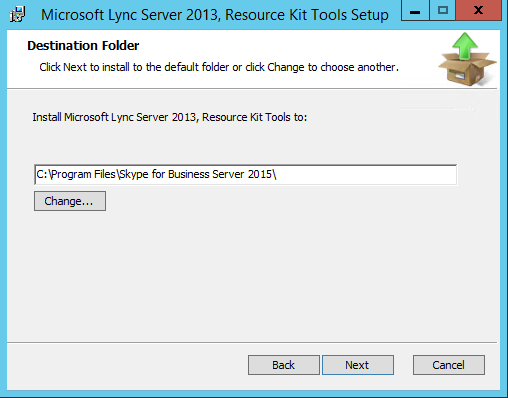Click the "Install Microsoft Lync Server 2013, Resource Kit Tools to:" label

[x=169, y=117]
